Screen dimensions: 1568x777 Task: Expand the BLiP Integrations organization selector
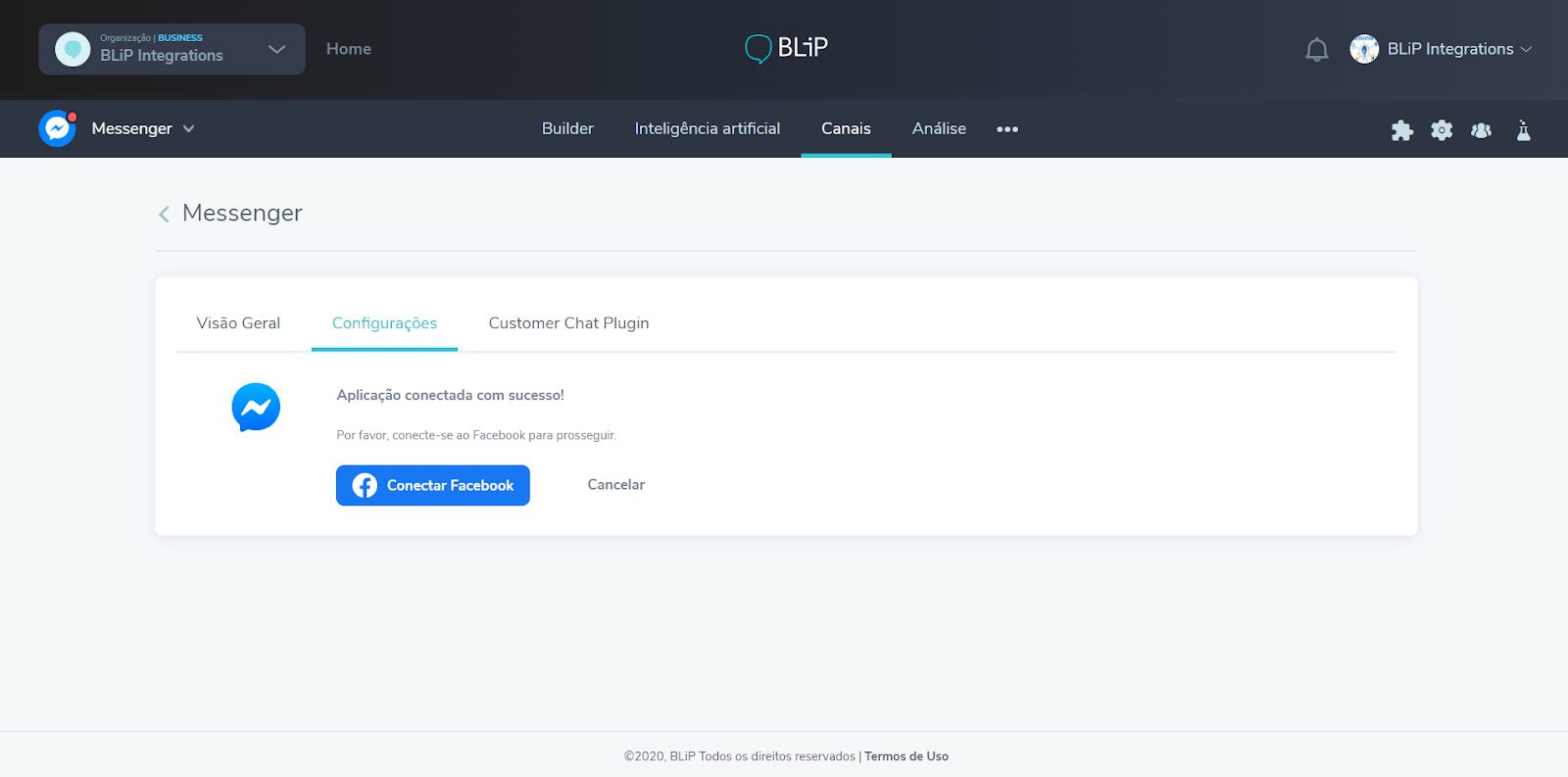(171, 49)
